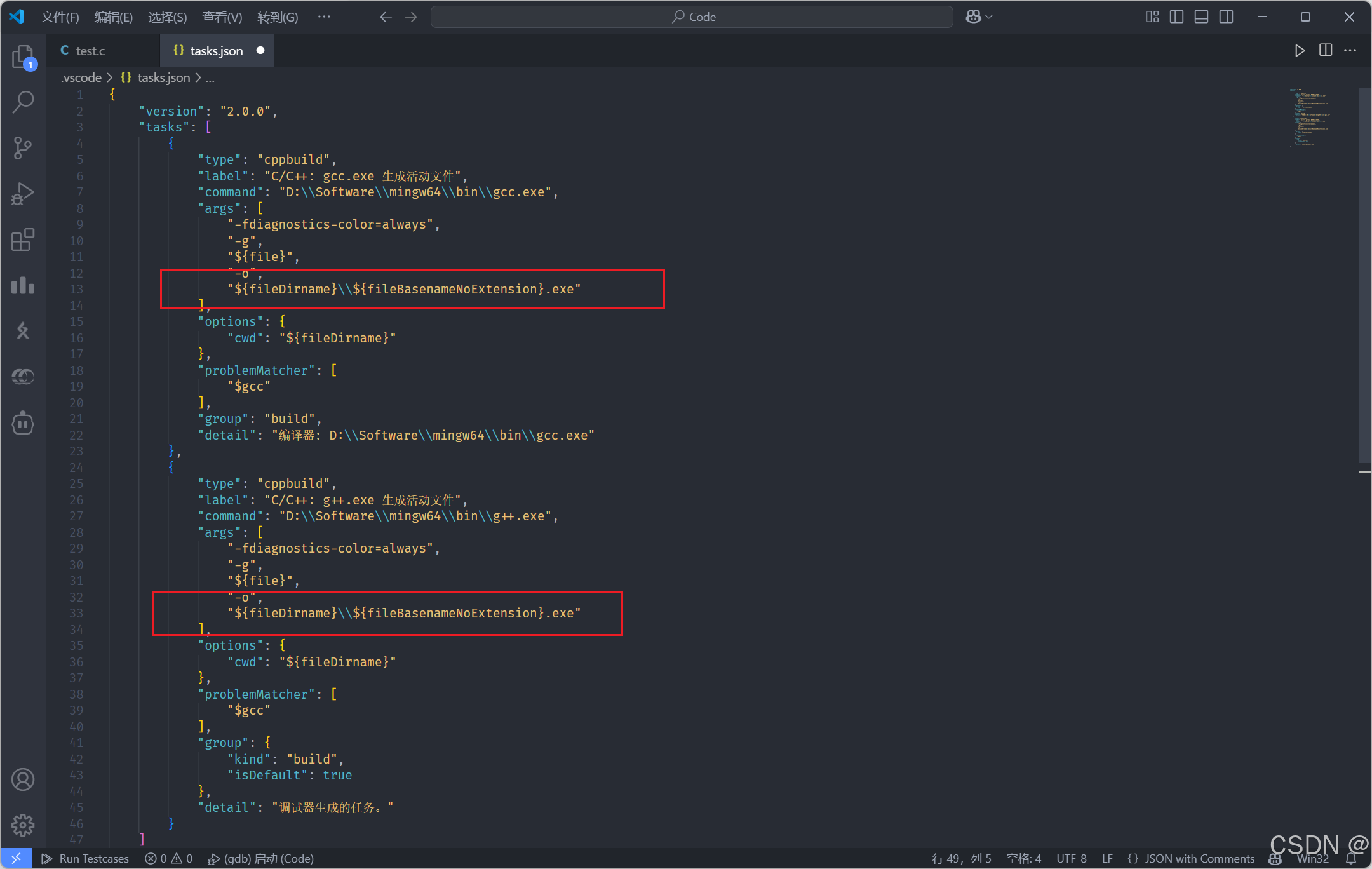Image resolution: width=1372 pixels, height=869 pixels.
Task: Open the Source Control view
Action: click(x=23, y=148)
